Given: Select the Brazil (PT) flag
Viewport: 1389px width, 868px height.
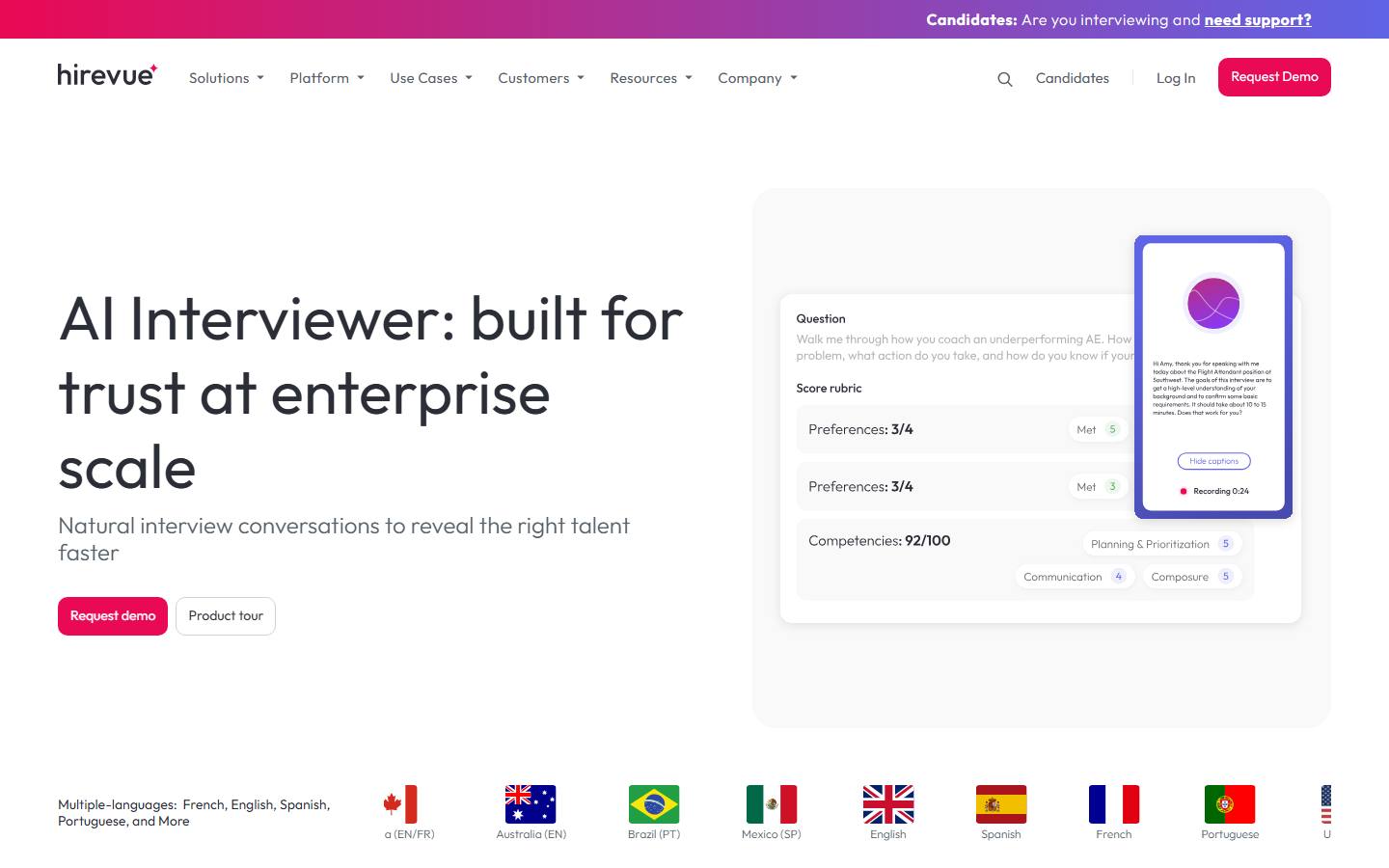Looking at the screenshot, I should click(654, 804).
